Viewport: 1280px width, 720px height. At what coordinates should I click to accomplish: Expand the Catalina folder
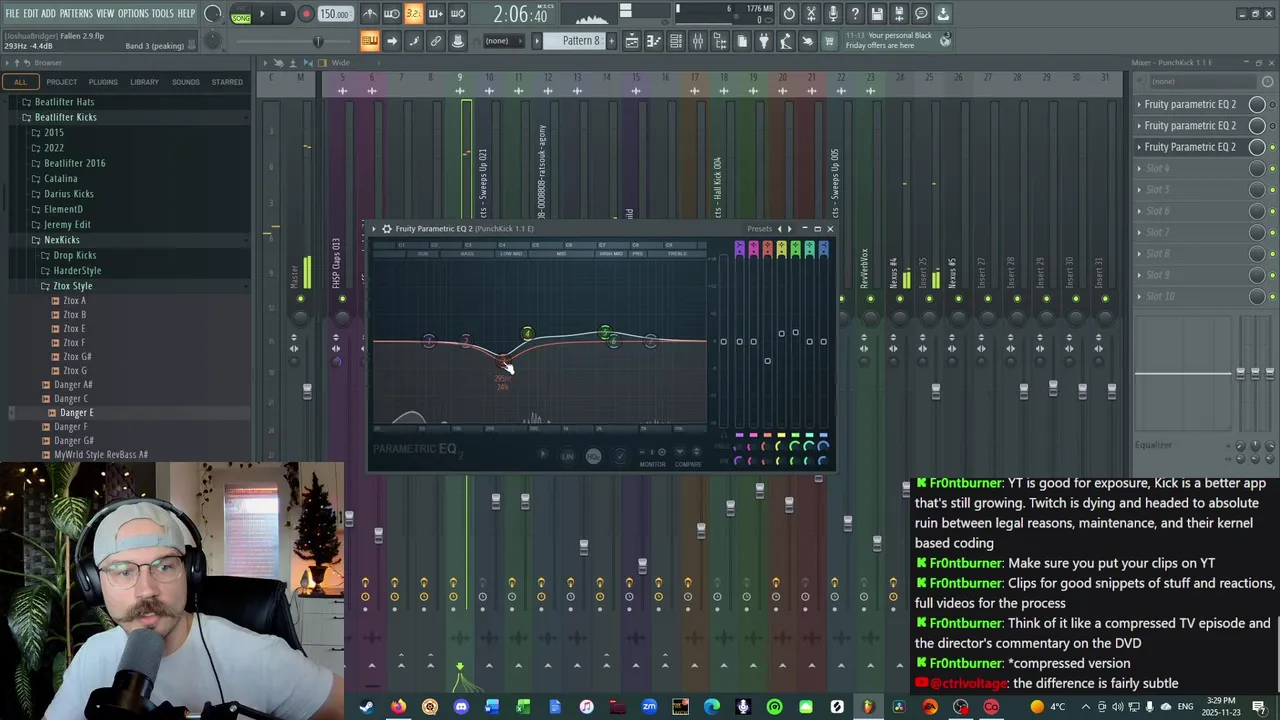60,179
